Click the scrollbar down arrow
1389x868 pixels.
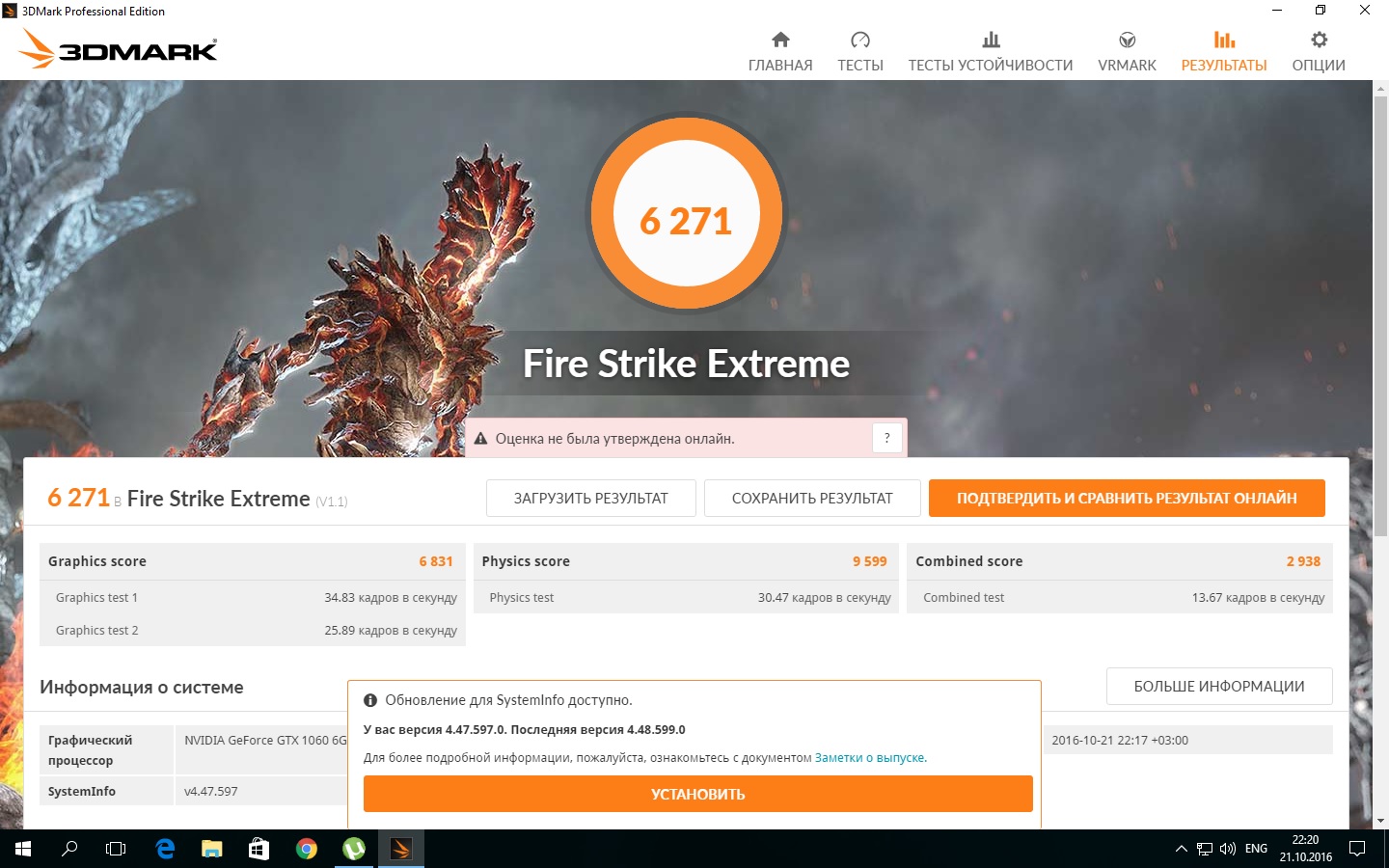(x=1380, y=821)
